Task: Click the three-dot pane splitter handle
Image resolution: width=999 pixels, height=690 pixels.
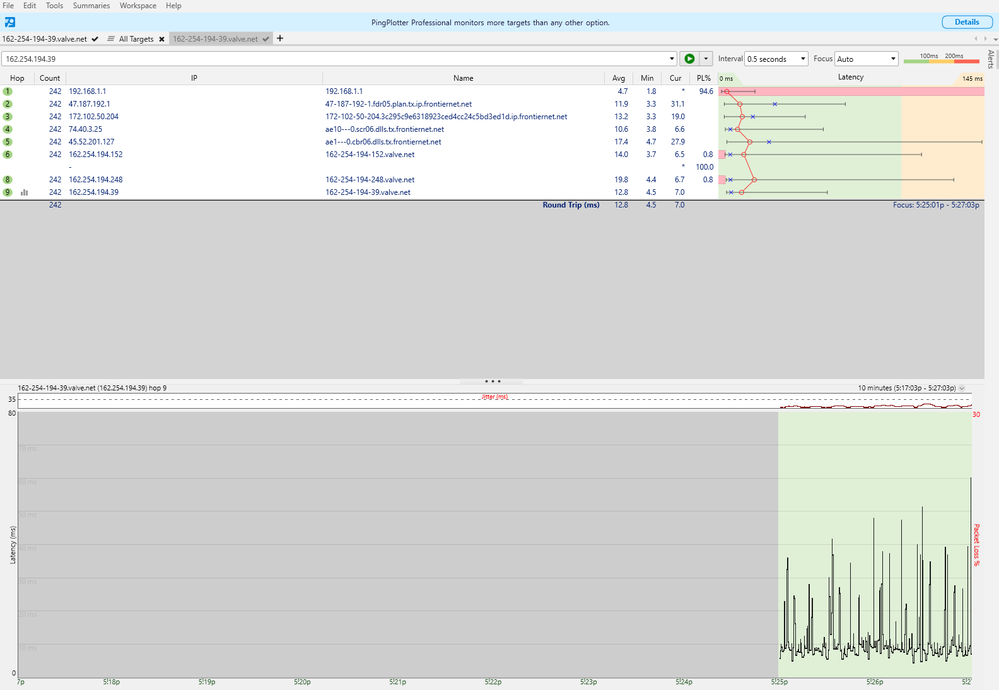Action: click(x=492, y=382)
